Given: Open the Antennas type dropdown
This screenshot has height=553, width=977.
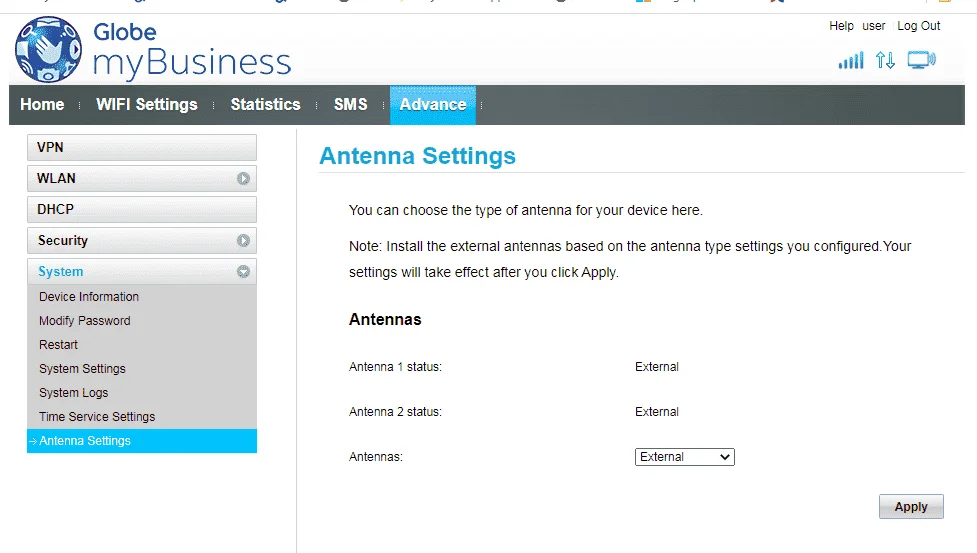Looking at the screenshot, I should pyautogui.click(x=685, y=456).
